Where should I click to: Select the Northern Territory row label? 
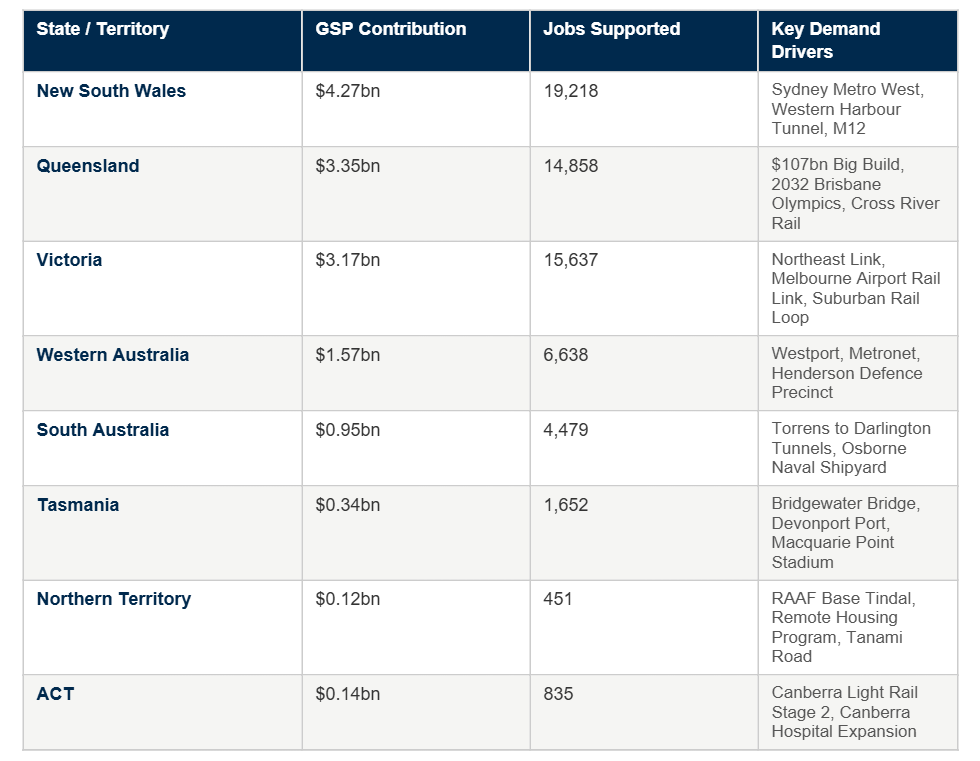(114, 599)
